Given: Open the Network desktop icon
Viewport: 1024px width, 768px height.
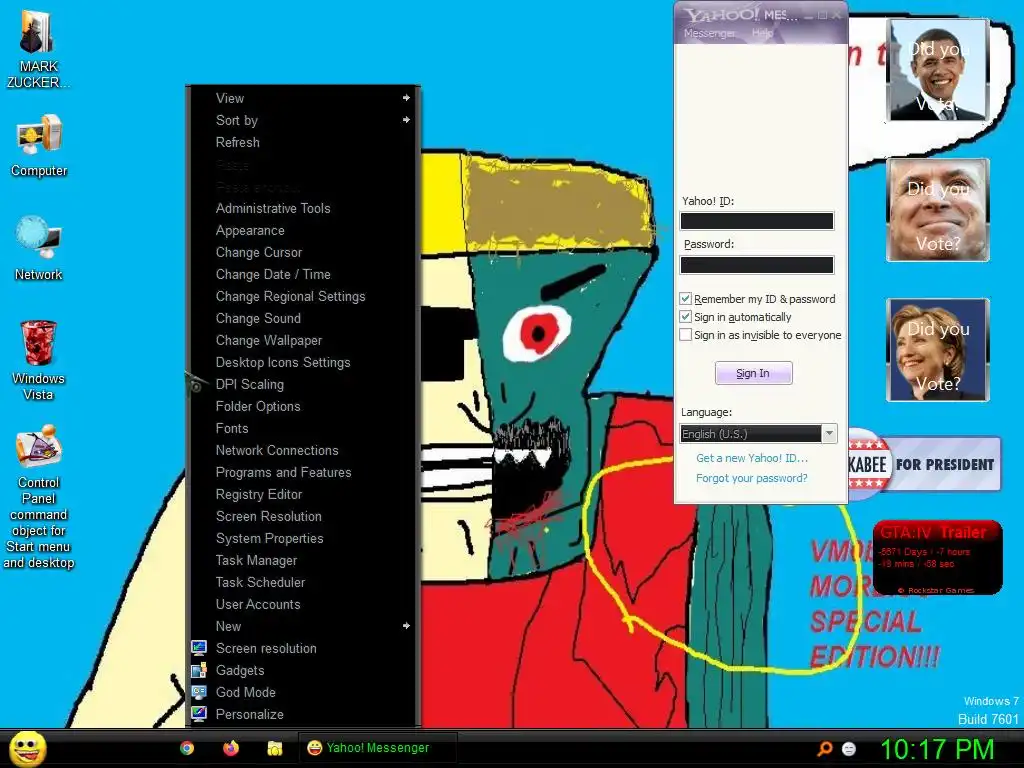Looking at the screenshot, I should click(39, 248).
